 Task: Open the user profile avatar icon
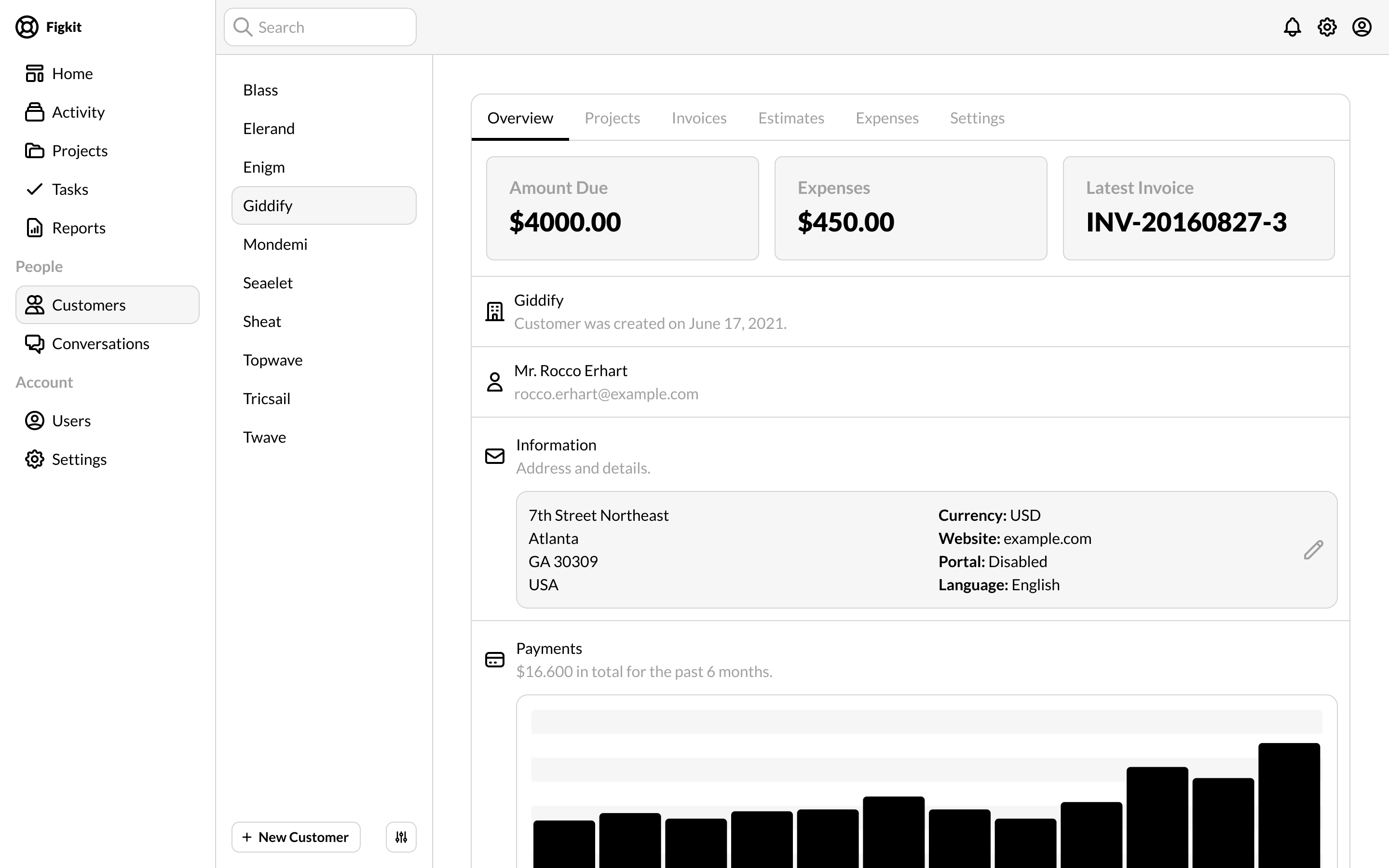point(1362,27)
